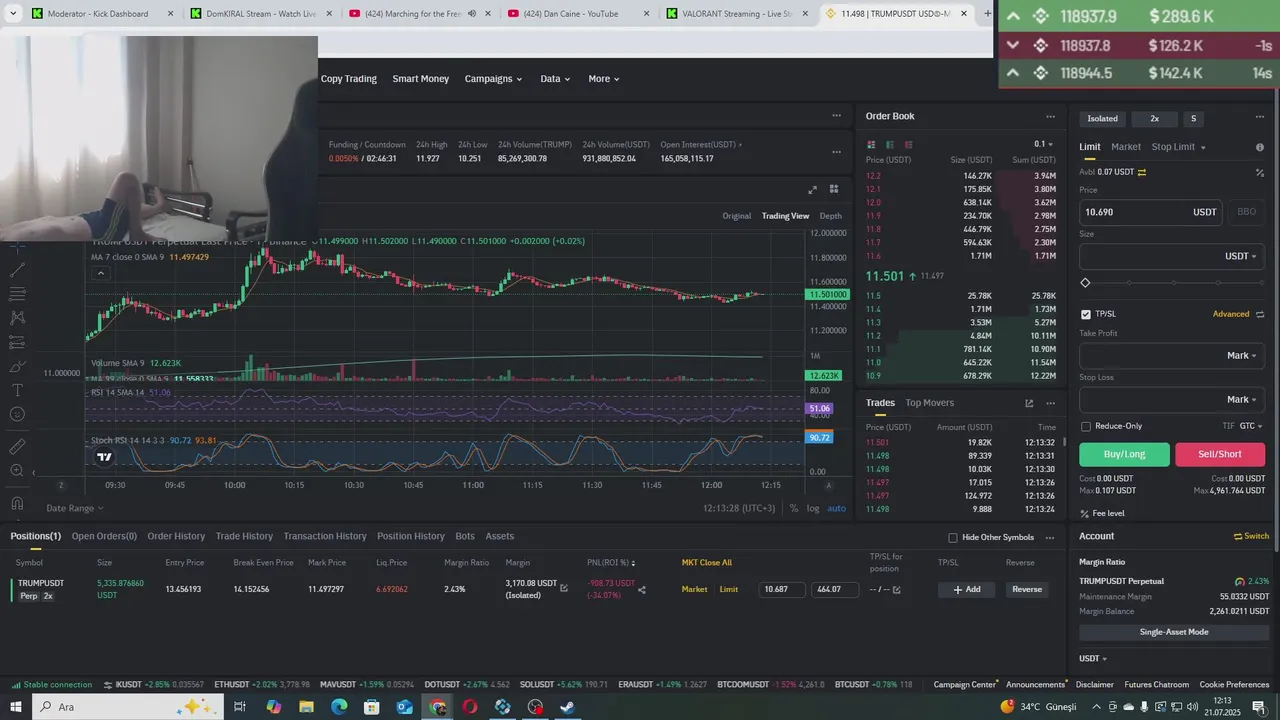Screen dimensions: 1280x720
Task: Open the Stop Limit order type dropdown
Action: point(1179,147)
